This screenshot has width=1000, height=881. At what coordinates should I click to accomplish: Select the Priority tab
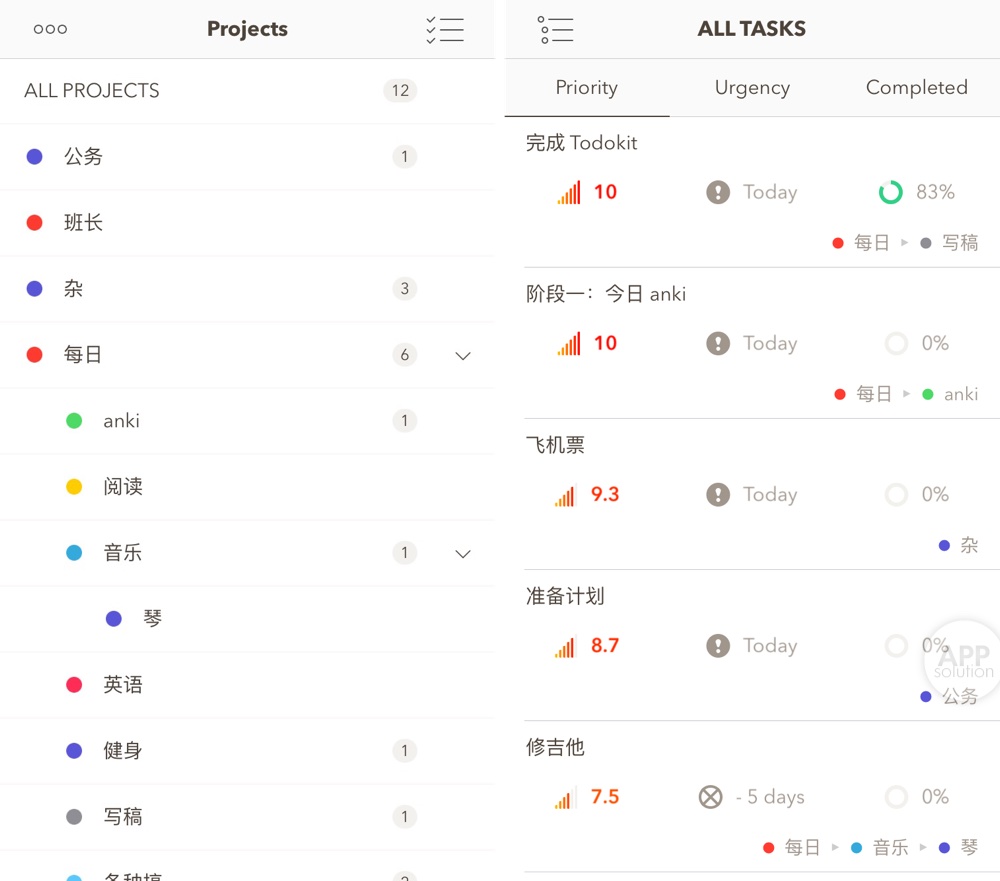pos(587,88)
